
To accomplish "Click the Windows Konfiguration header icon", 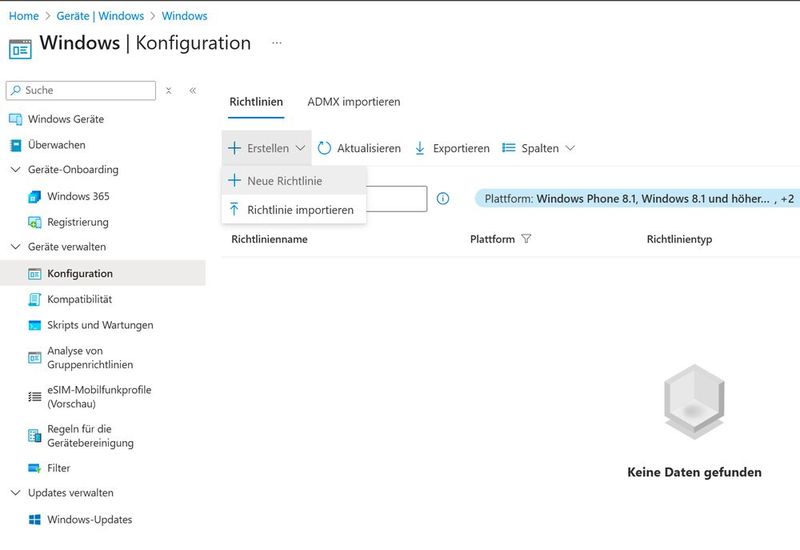I will point(20,49).
